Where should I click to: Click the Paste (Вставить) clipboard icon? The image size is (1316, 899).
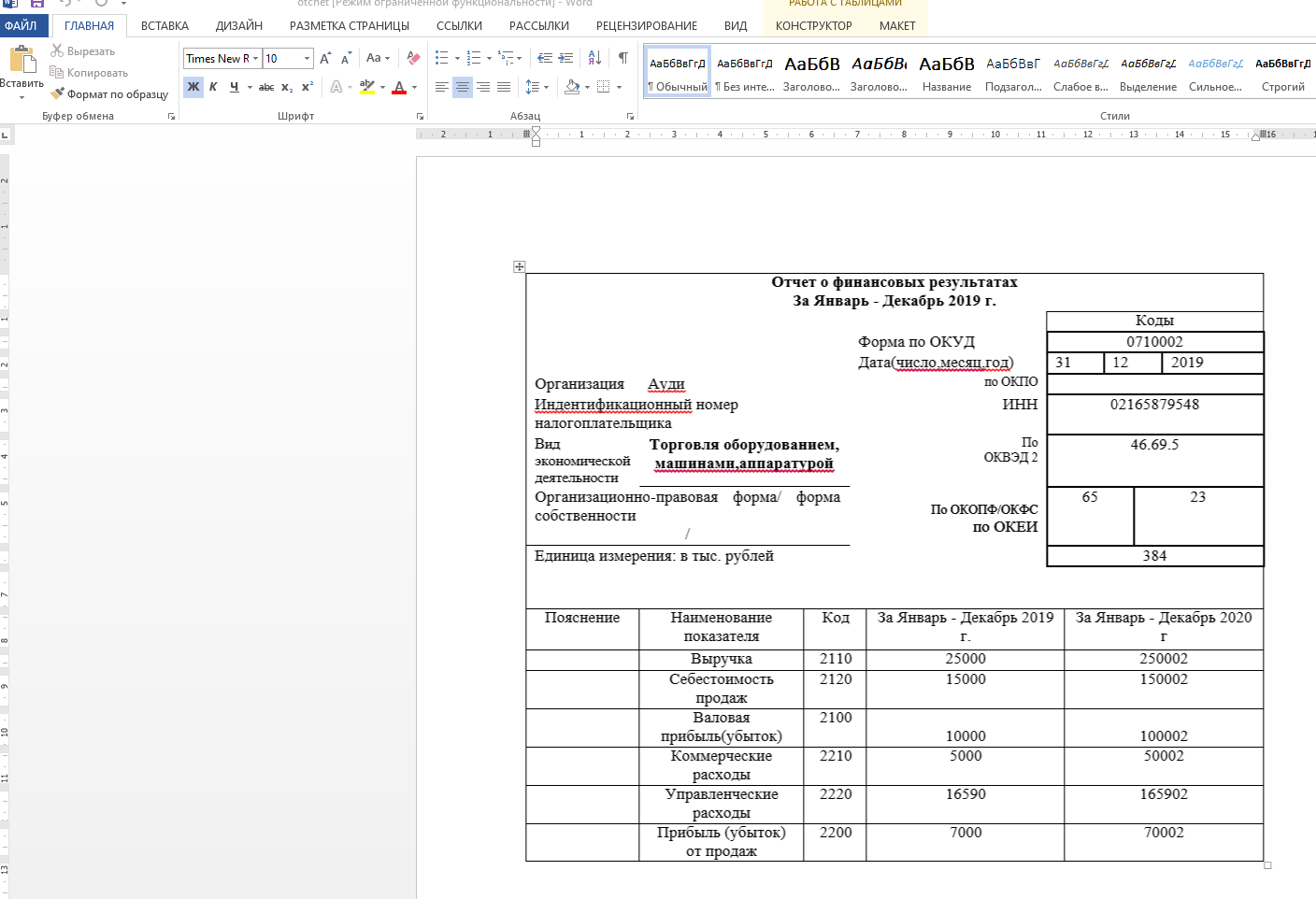tap(22, 59)
